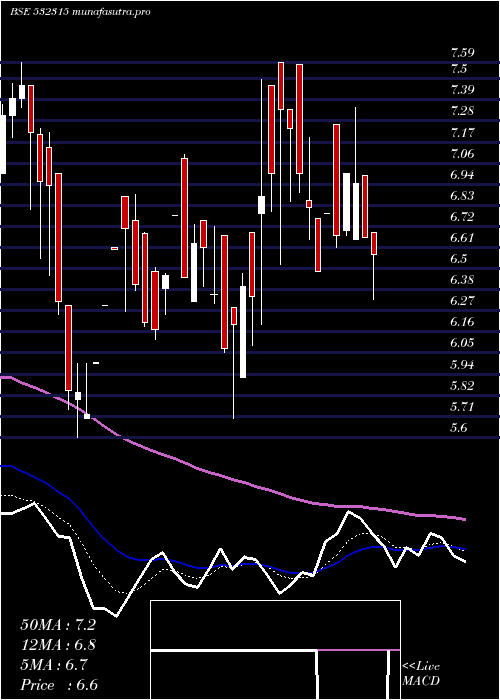
Task: Click the 12MA : 6.8 readout
Action: point(58,645)
